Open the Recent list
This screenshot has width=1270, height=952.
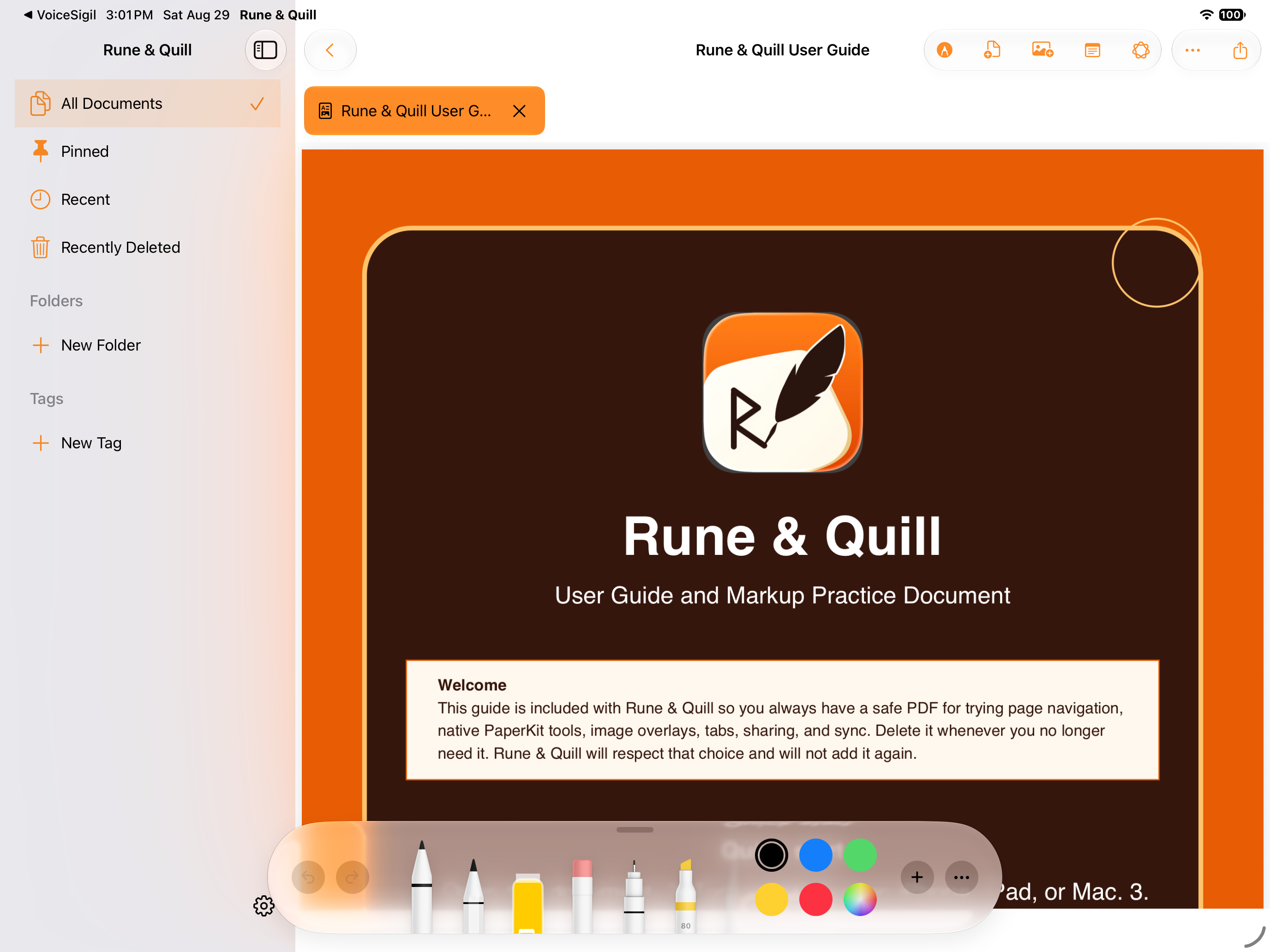coord(148,199)
